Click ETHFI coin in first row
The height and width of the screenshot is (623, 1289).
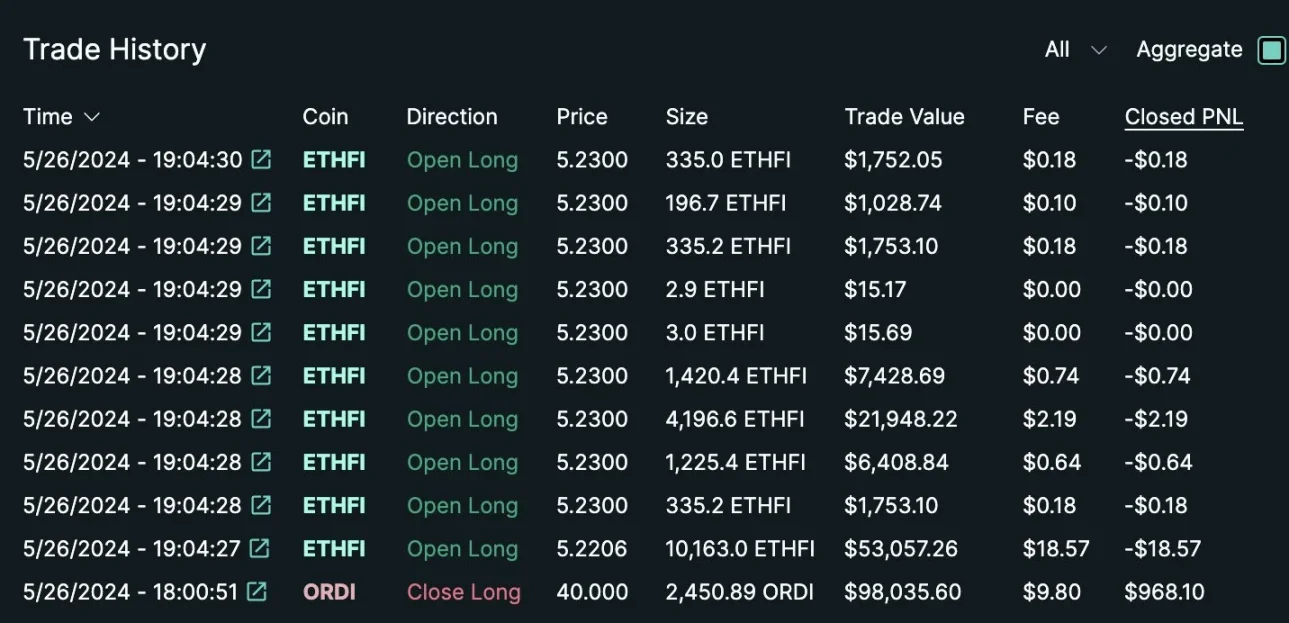[x=334, y=160]
